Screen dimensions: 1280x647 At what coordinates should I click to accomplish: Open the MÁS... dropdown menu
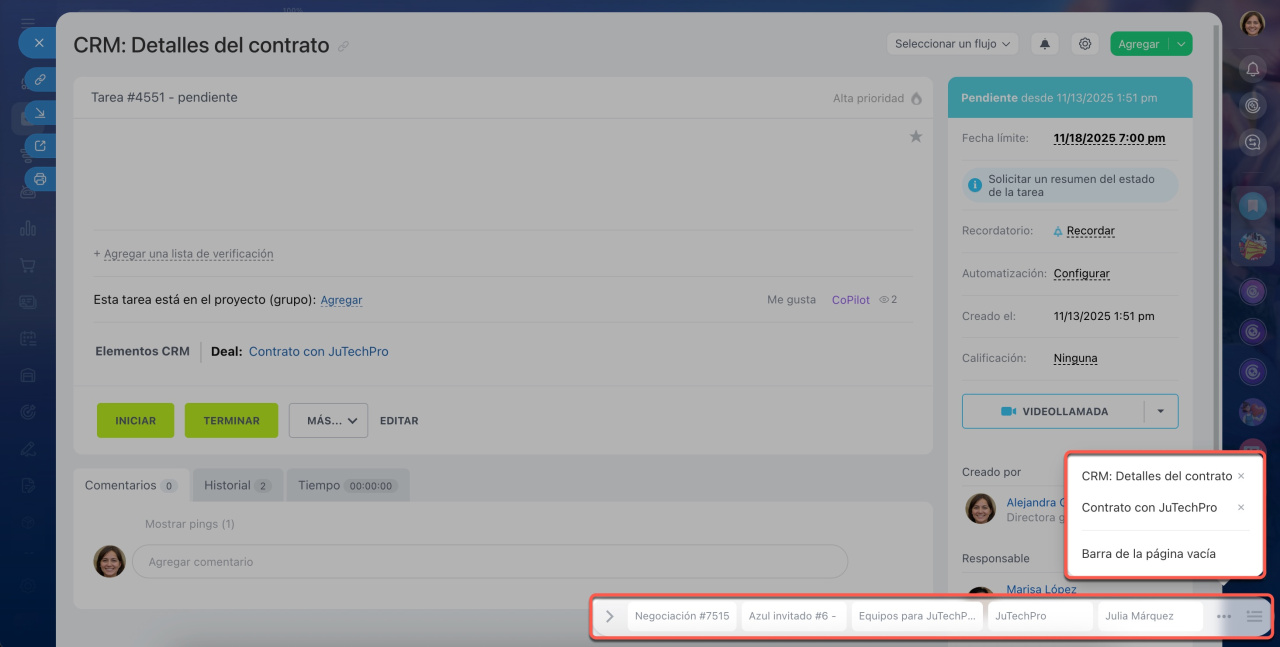pos(328,421)
